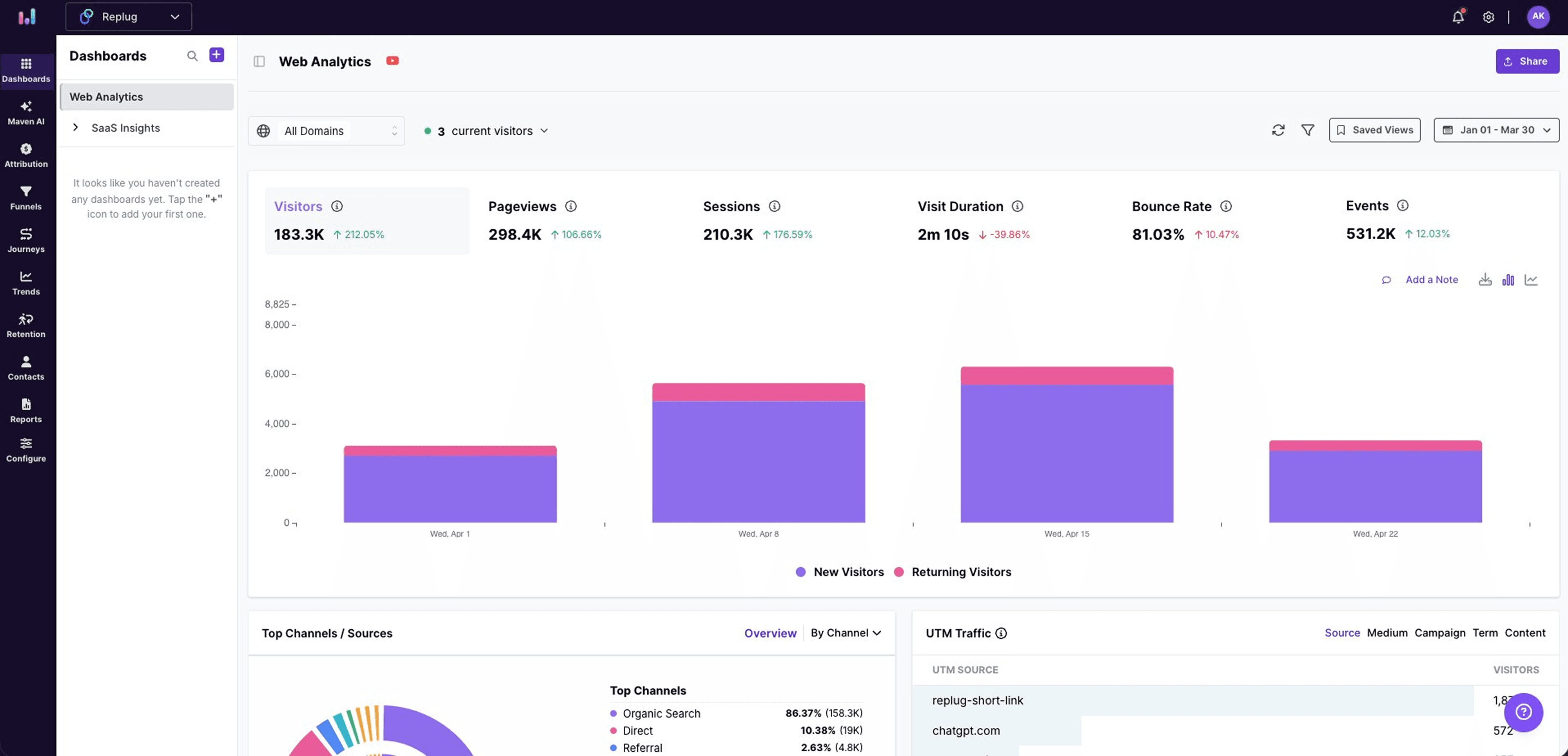Open the Trends section
This screenshot has width=1568, height=756.
26,283
